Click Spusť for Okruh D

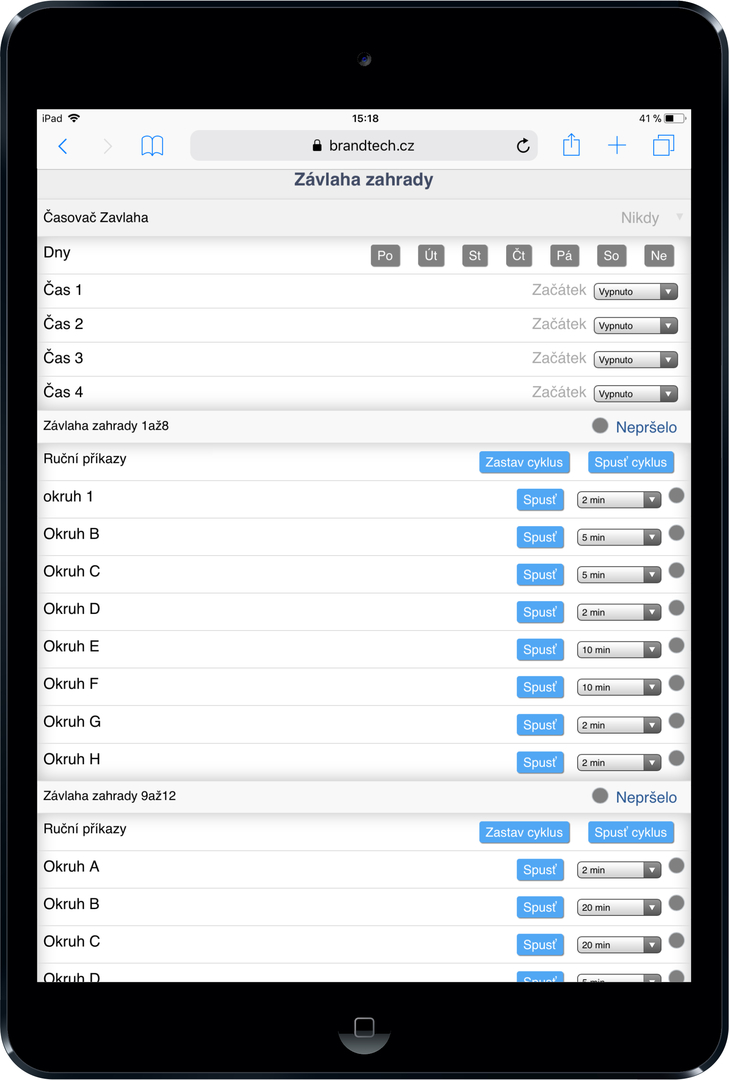pos(540,612)
